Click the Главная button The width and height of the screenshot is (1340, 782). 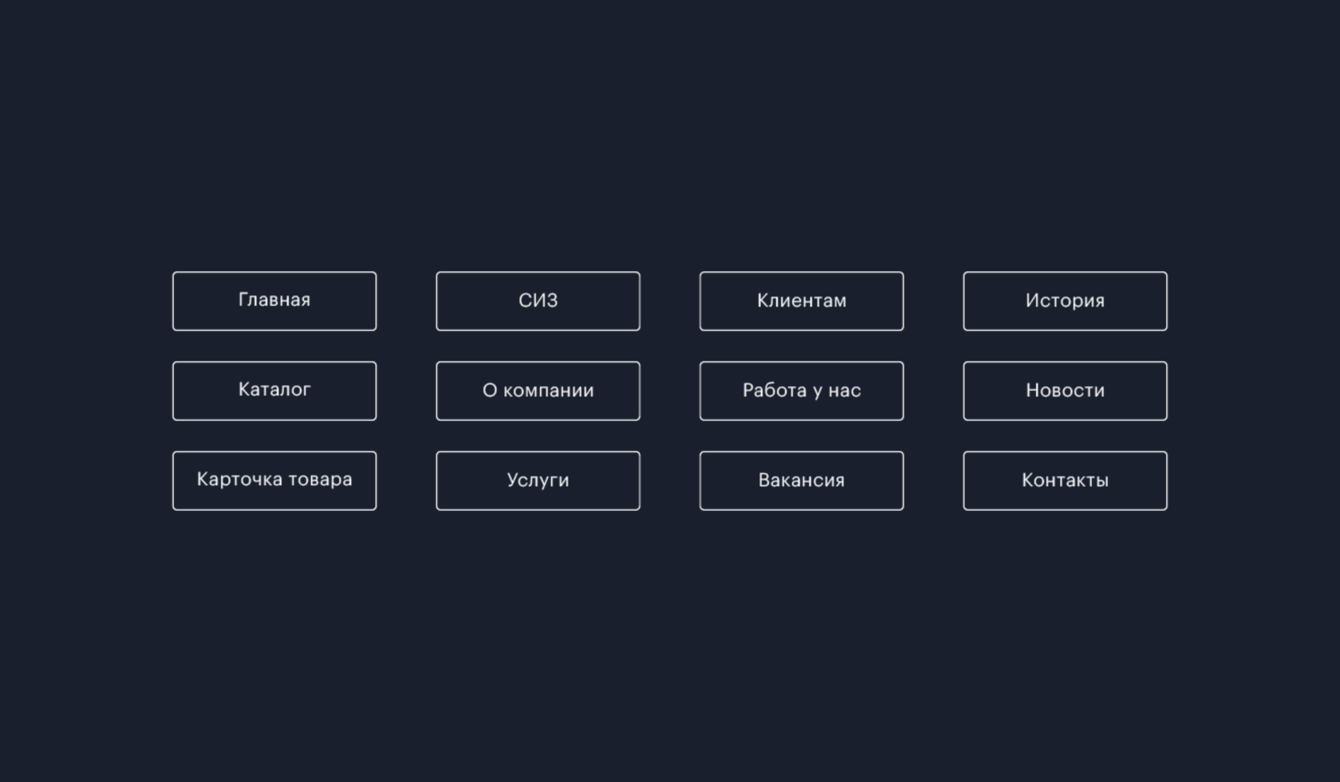point(274,301)
